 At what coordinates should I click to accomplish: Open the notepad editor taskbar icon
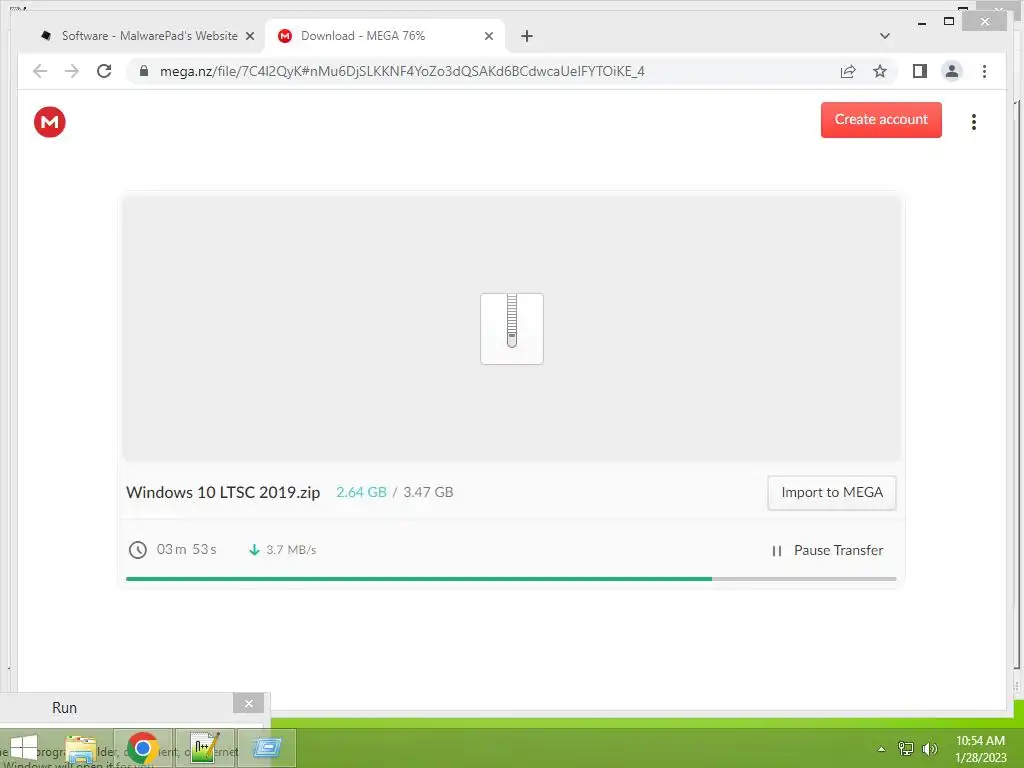(x=204, y=748)
